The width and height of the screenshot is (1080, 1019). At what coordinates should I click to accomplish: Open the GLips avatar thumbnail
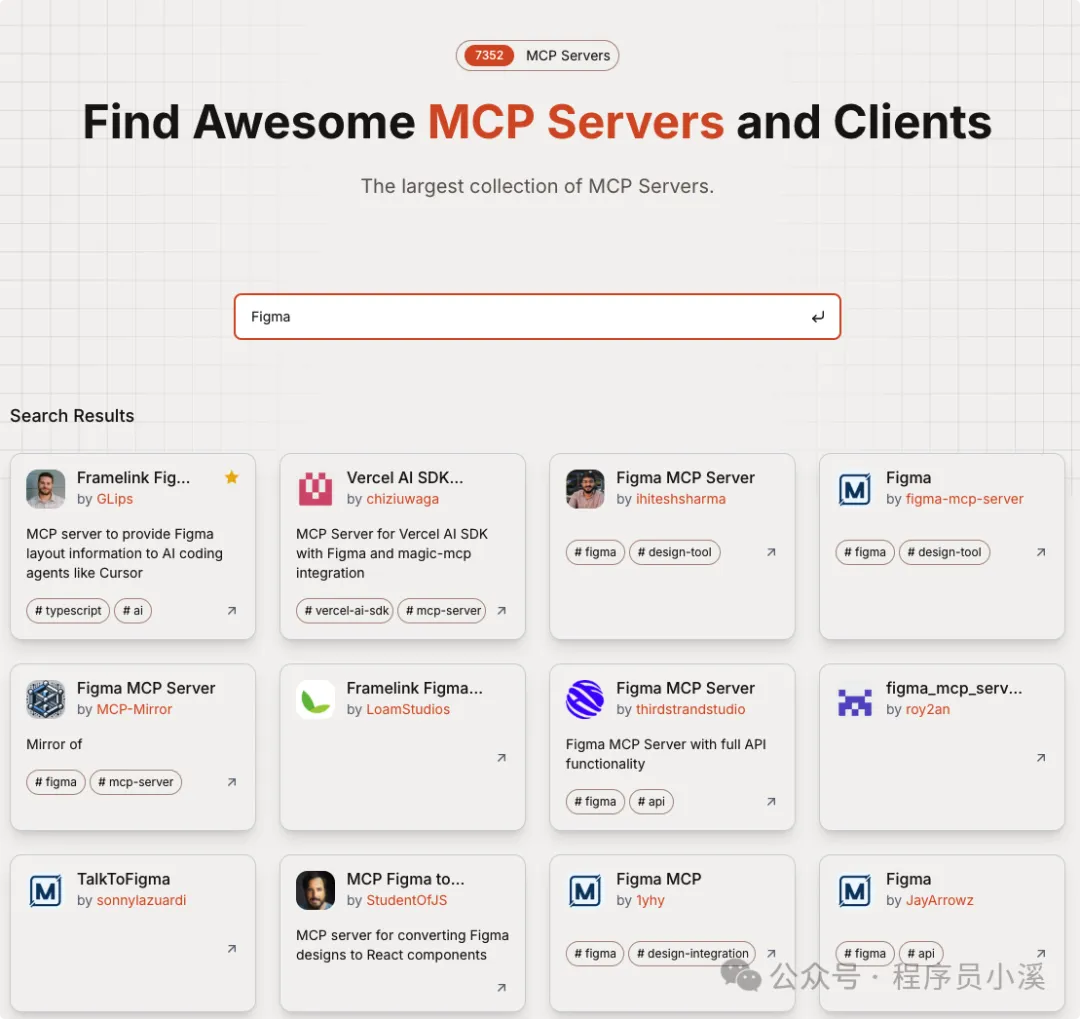[x=45, y=488]
